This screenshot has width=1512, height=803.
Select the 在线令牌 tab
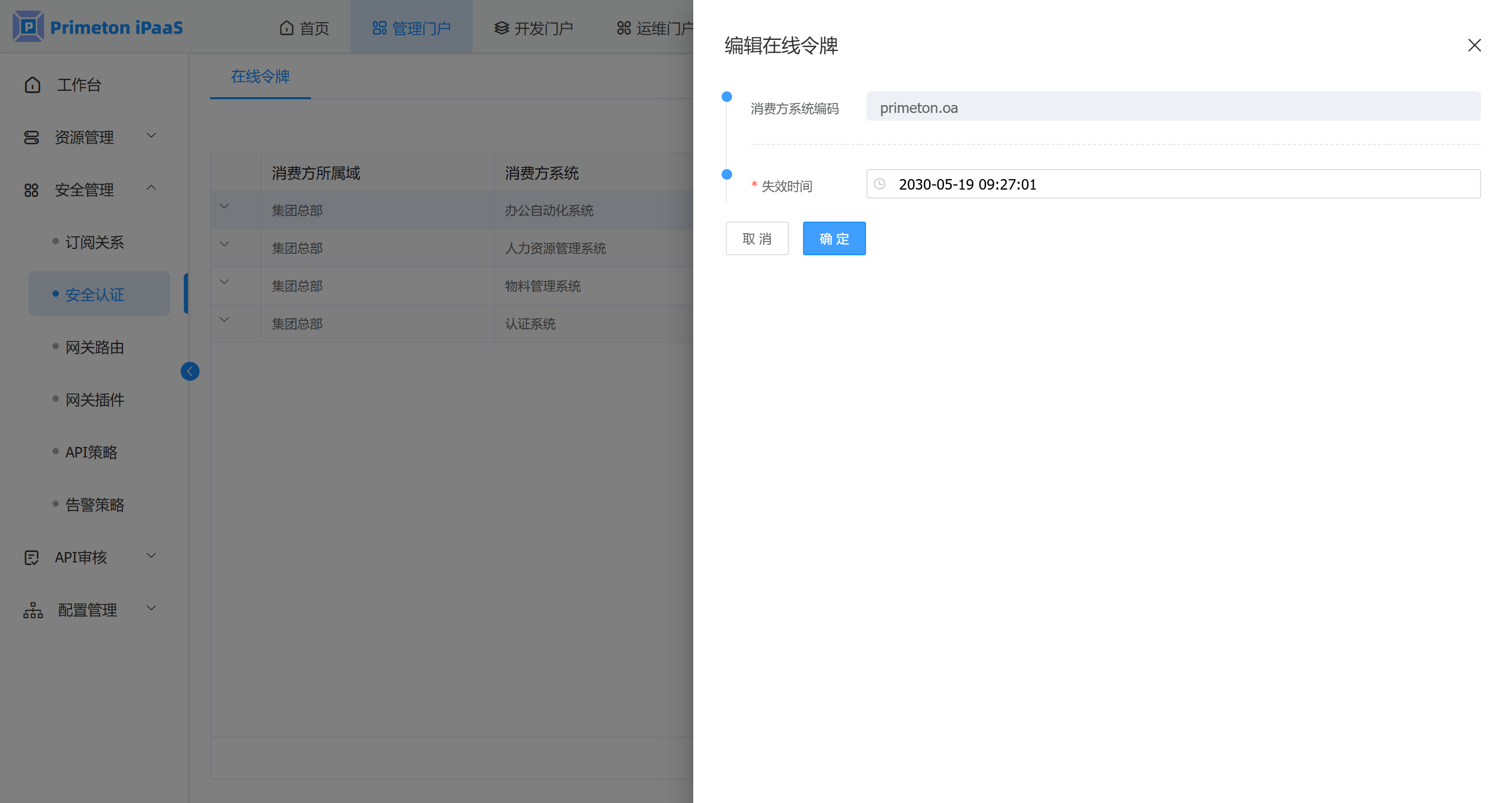coord(260,76)
